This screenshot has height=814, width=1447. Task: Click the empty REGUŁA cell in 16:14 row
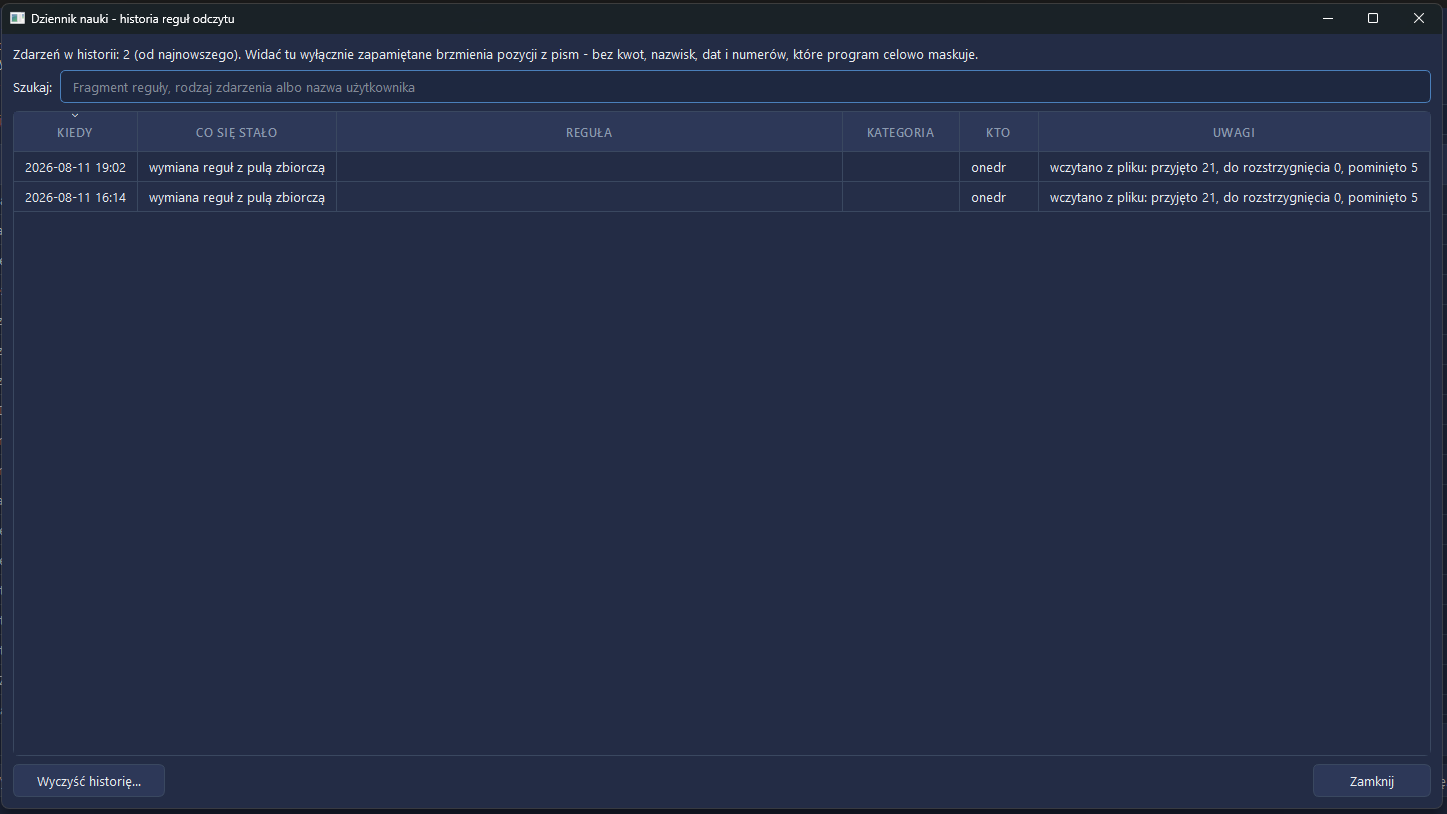tap(589, 197)
